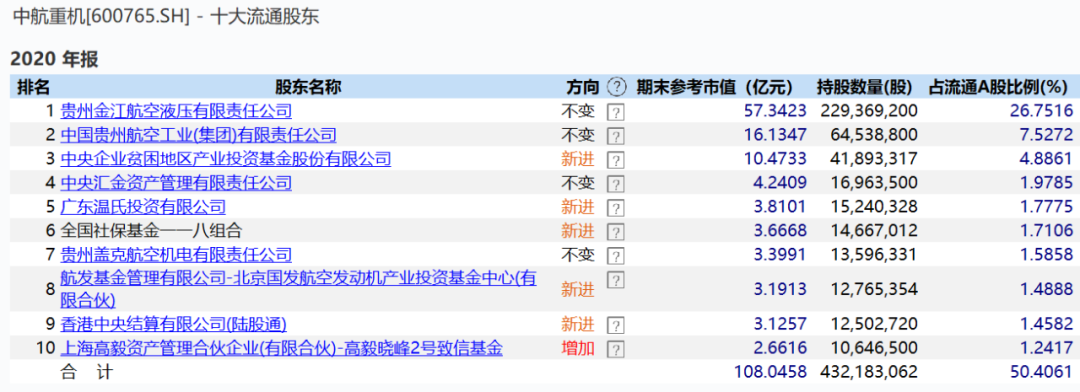Click the 排名 column header
This screenshot has width=1080, height=392.
point(34,87)
